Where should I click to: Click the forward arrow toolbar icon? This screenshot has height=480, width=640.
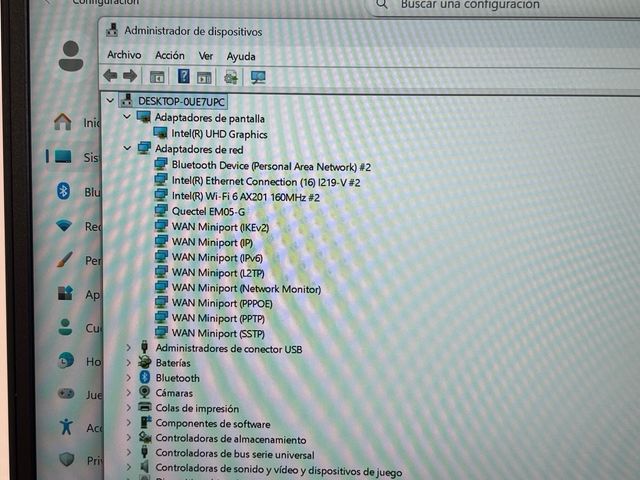point(130,76)
